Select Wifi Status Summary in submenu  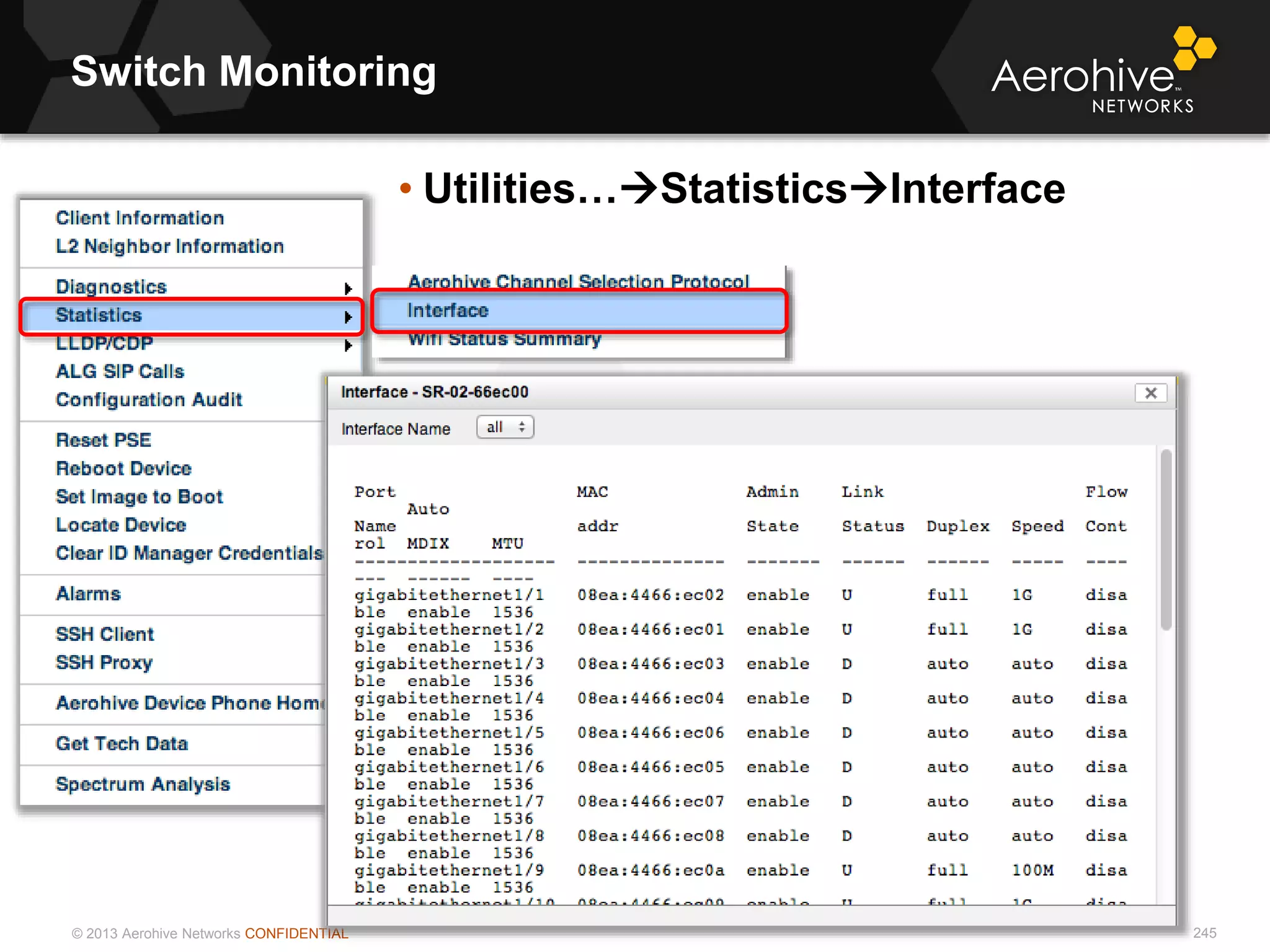[x=504, y=339]
